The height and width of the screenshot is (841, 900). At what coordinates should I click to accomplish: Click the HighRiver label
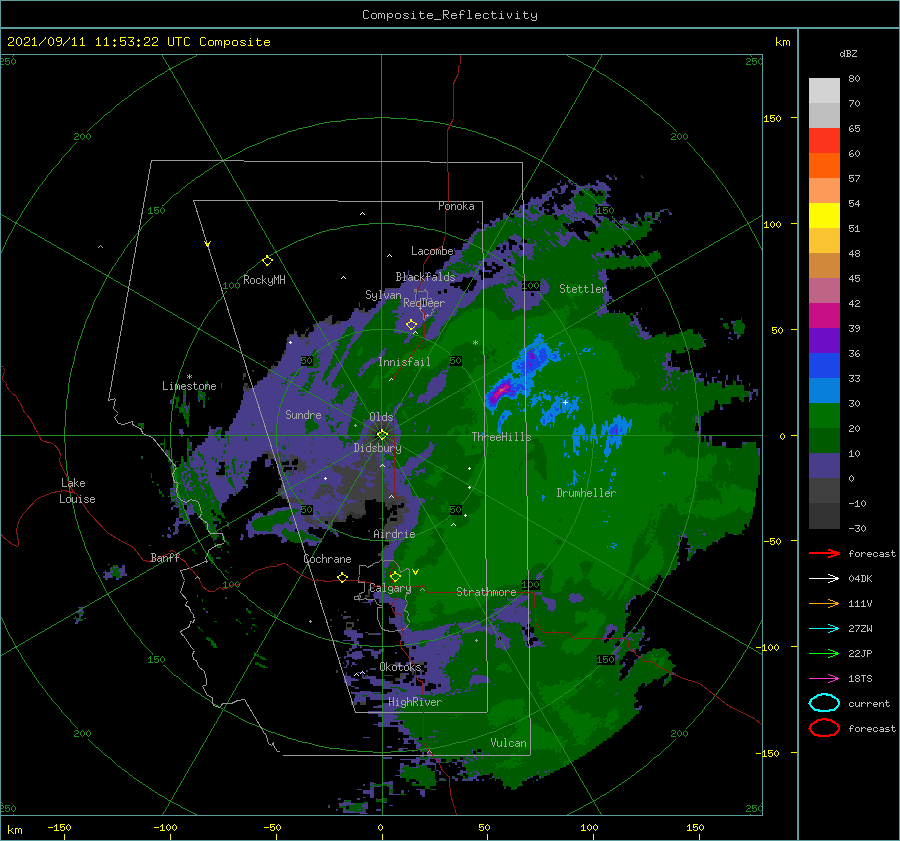coord(415,702)
